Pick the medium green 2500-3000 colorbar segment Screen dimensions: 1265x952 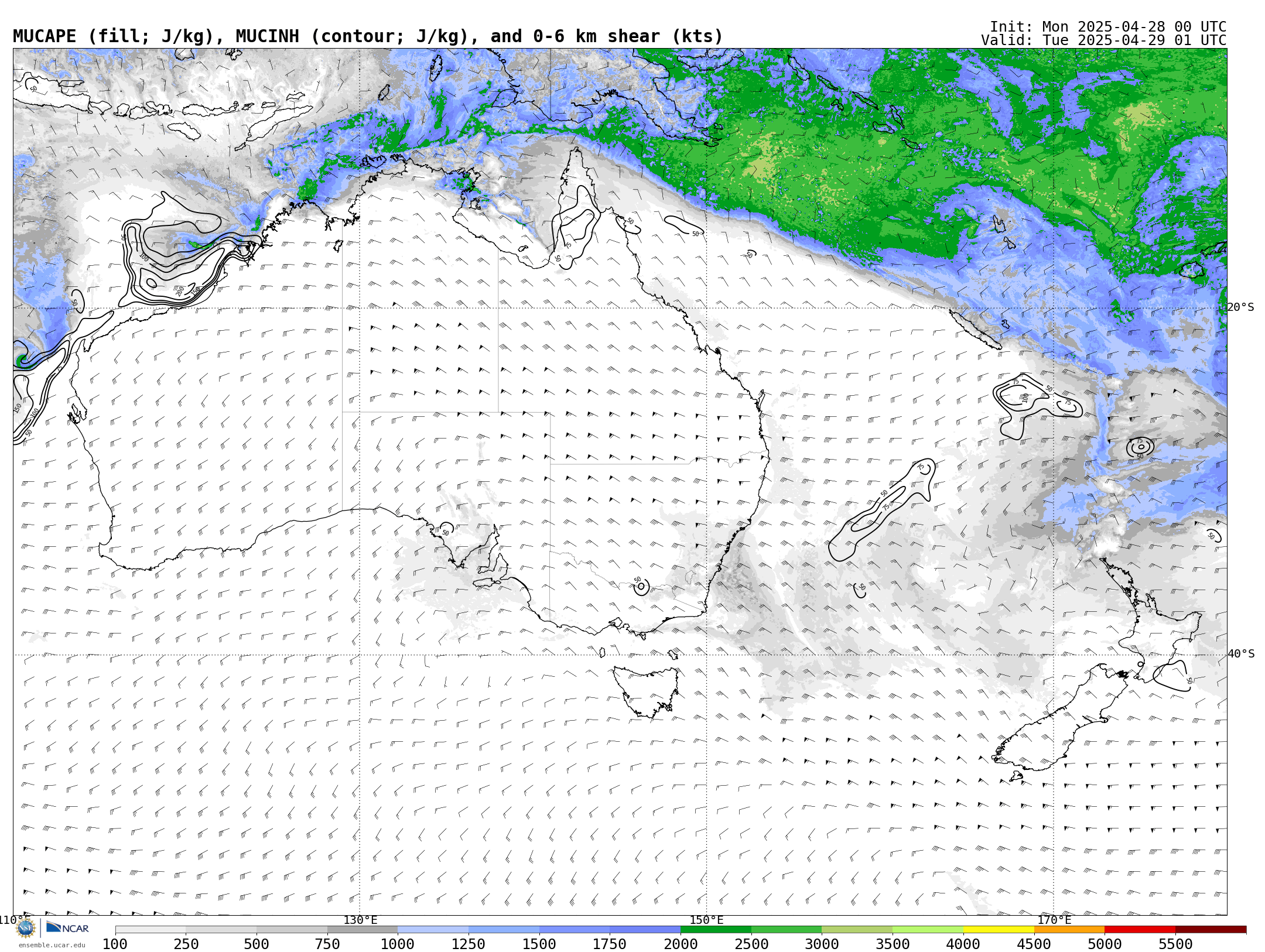tap(787, 930)
